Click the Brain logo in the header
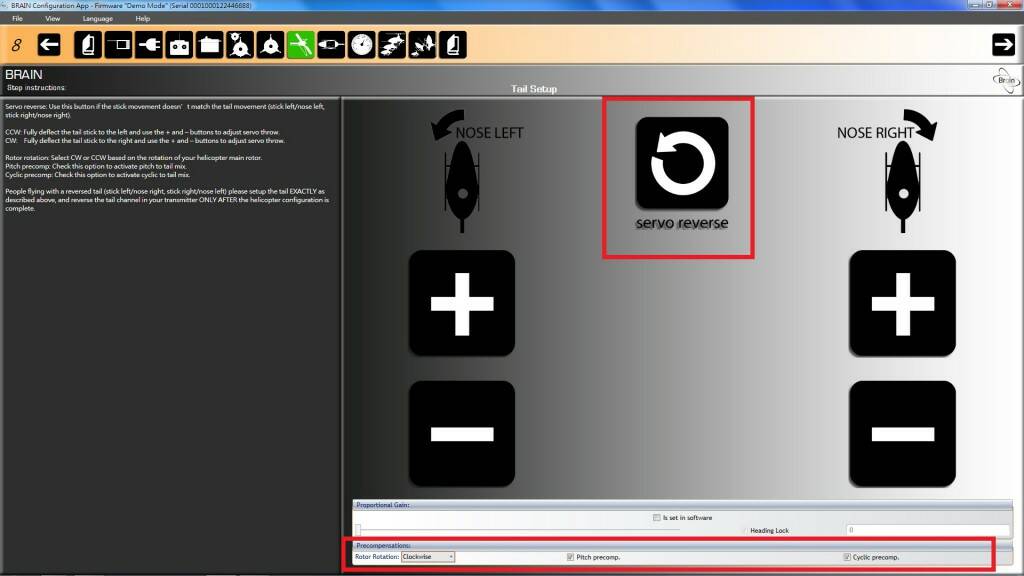This screenshot has height=576, width=1024. [1006, 80]
